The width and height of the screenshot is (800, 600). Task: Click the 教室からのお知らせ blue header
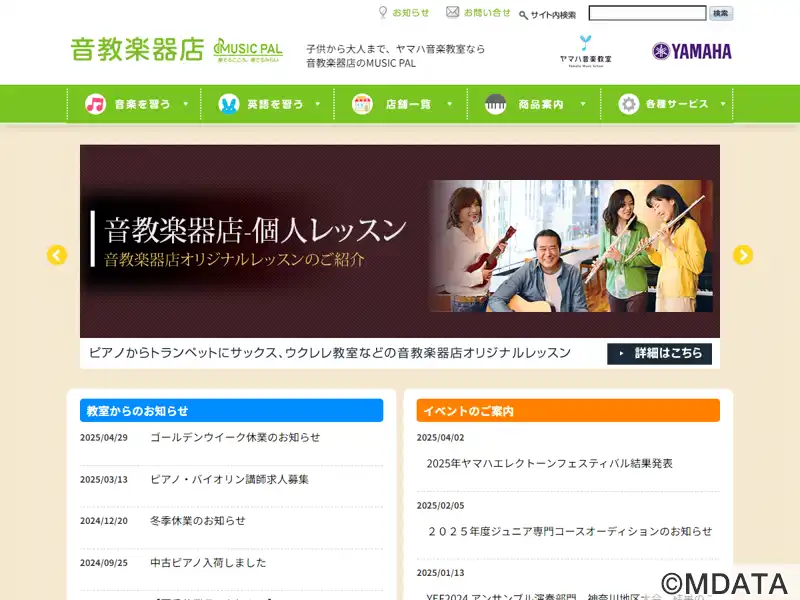[232, 410]
